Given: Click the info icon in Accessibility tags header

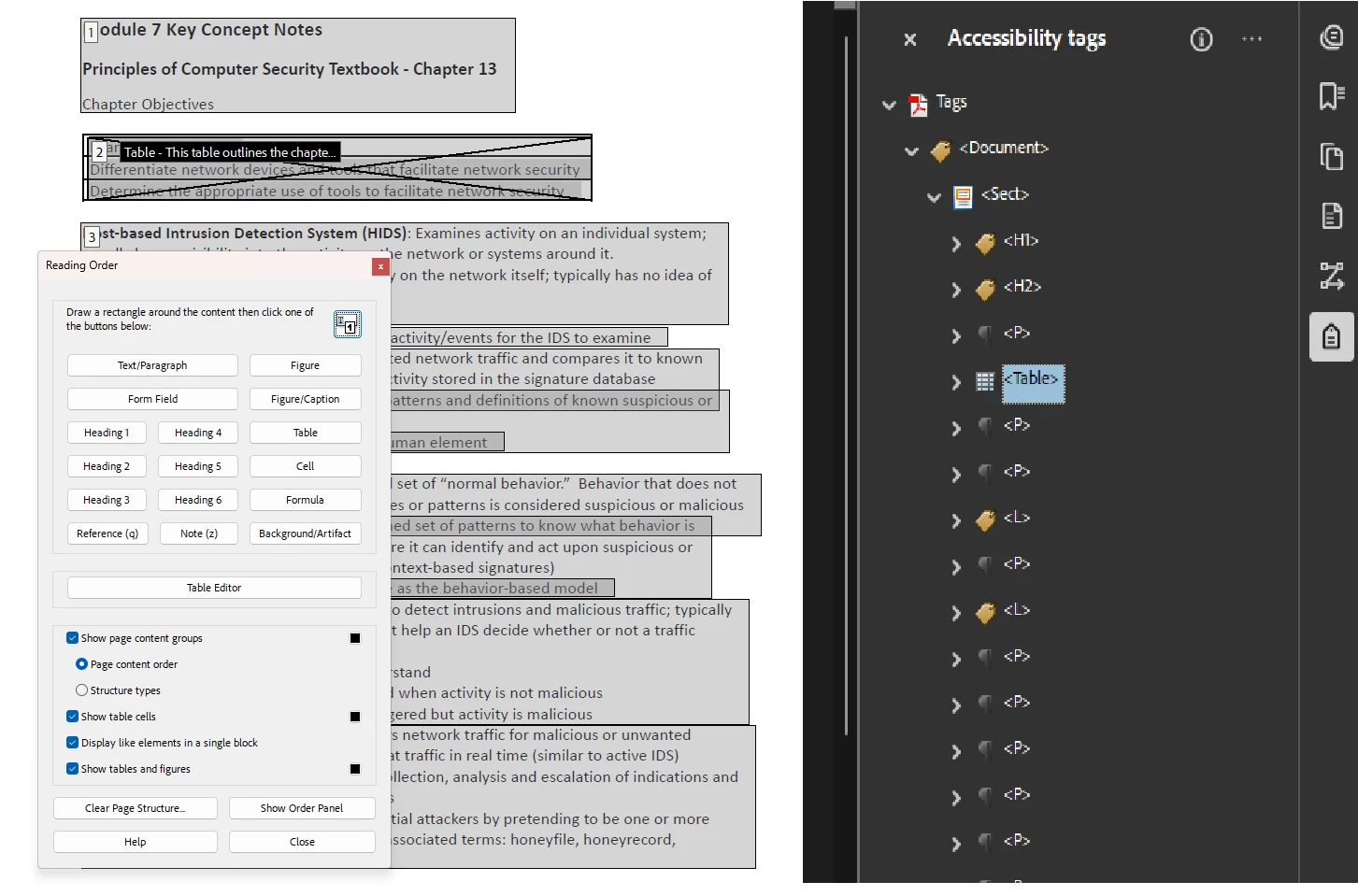Looking at the screenshot, I should [x=1201, y=39].
